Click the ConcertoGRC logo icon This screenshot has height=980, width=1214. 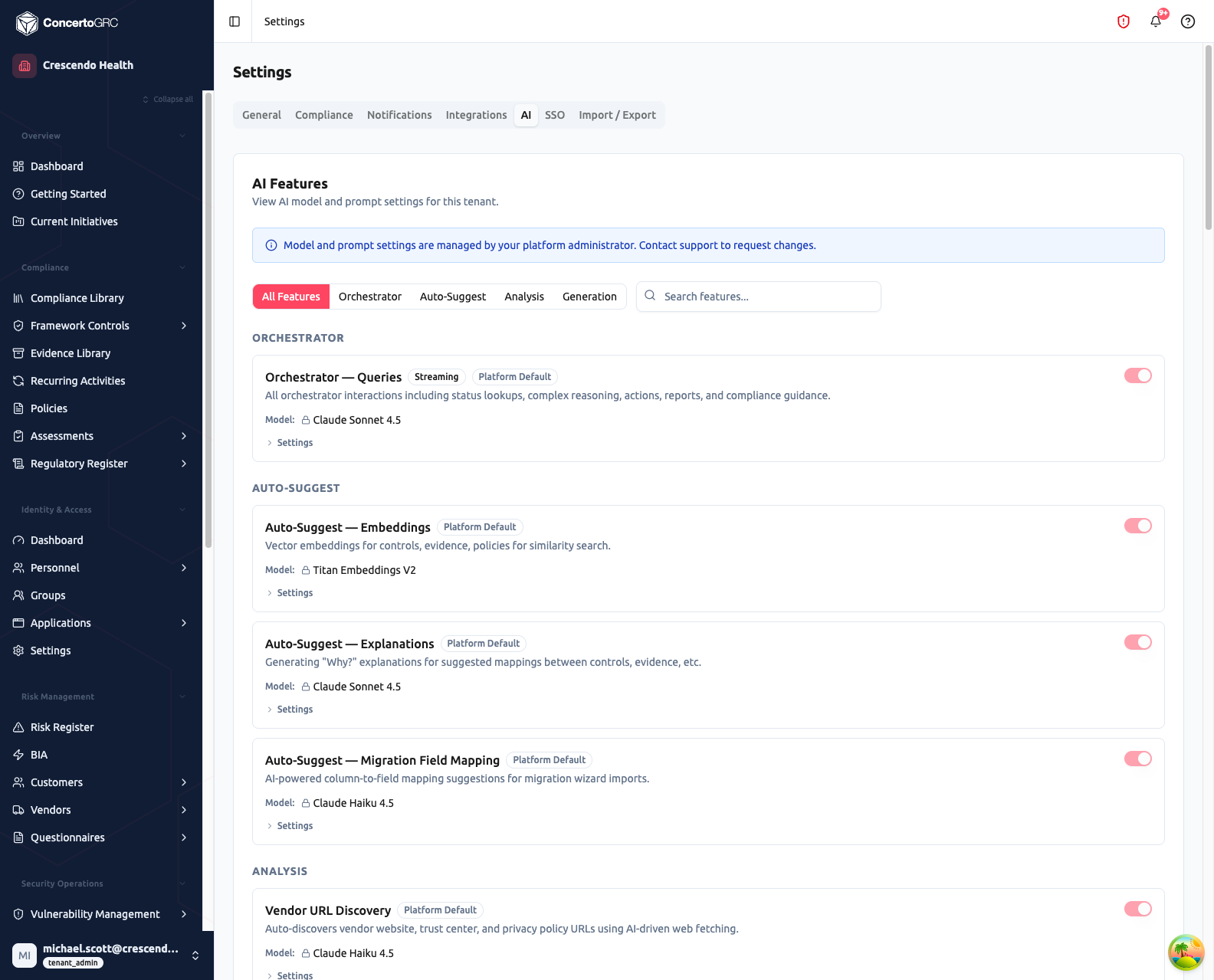click(27, 23)
